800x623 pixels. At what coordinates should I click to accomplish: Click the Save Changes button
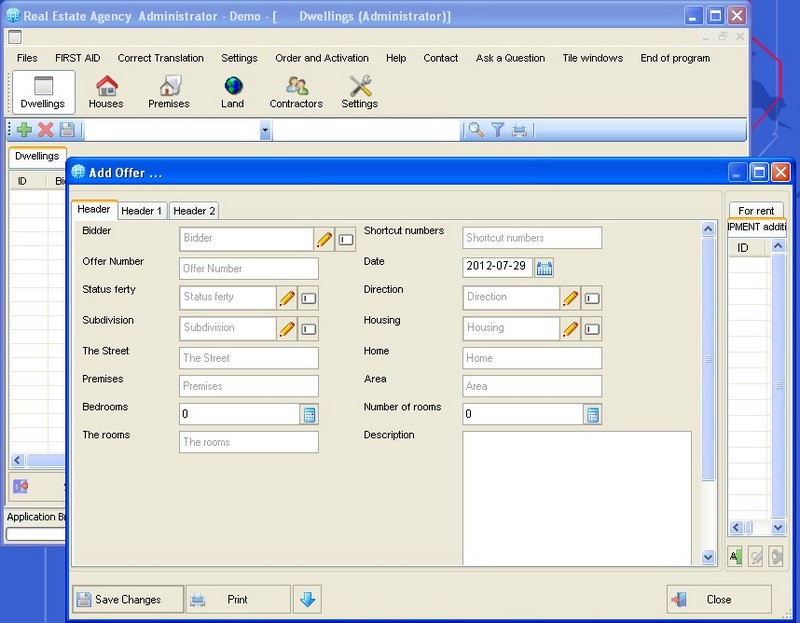(128, 600)
